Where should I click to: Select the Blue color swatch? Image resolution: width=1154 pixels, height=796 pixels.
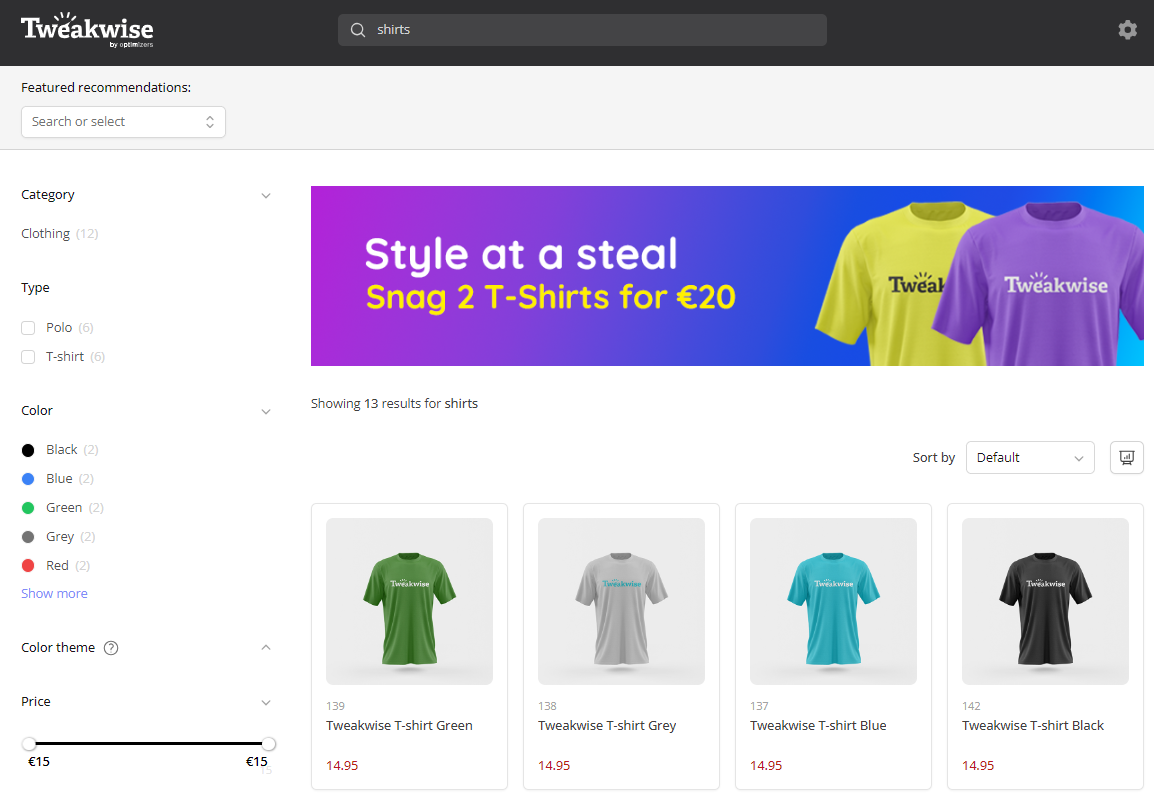[x=28, y=479]
